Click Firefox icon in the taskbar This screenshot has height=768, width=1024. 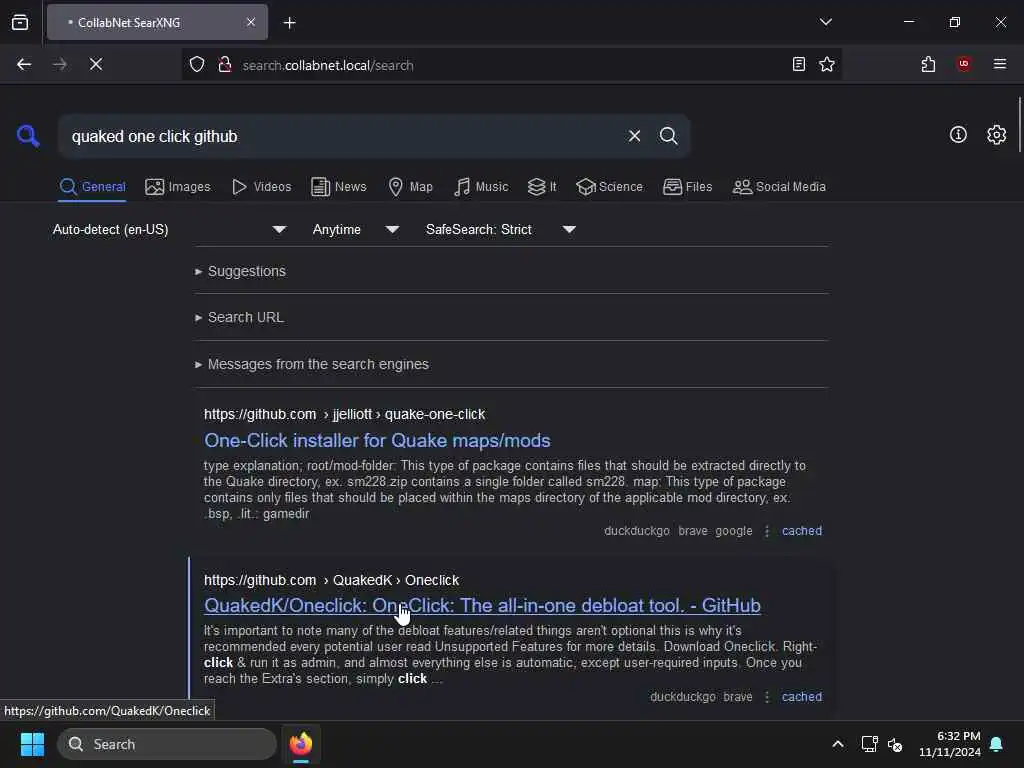pos(301,744)
